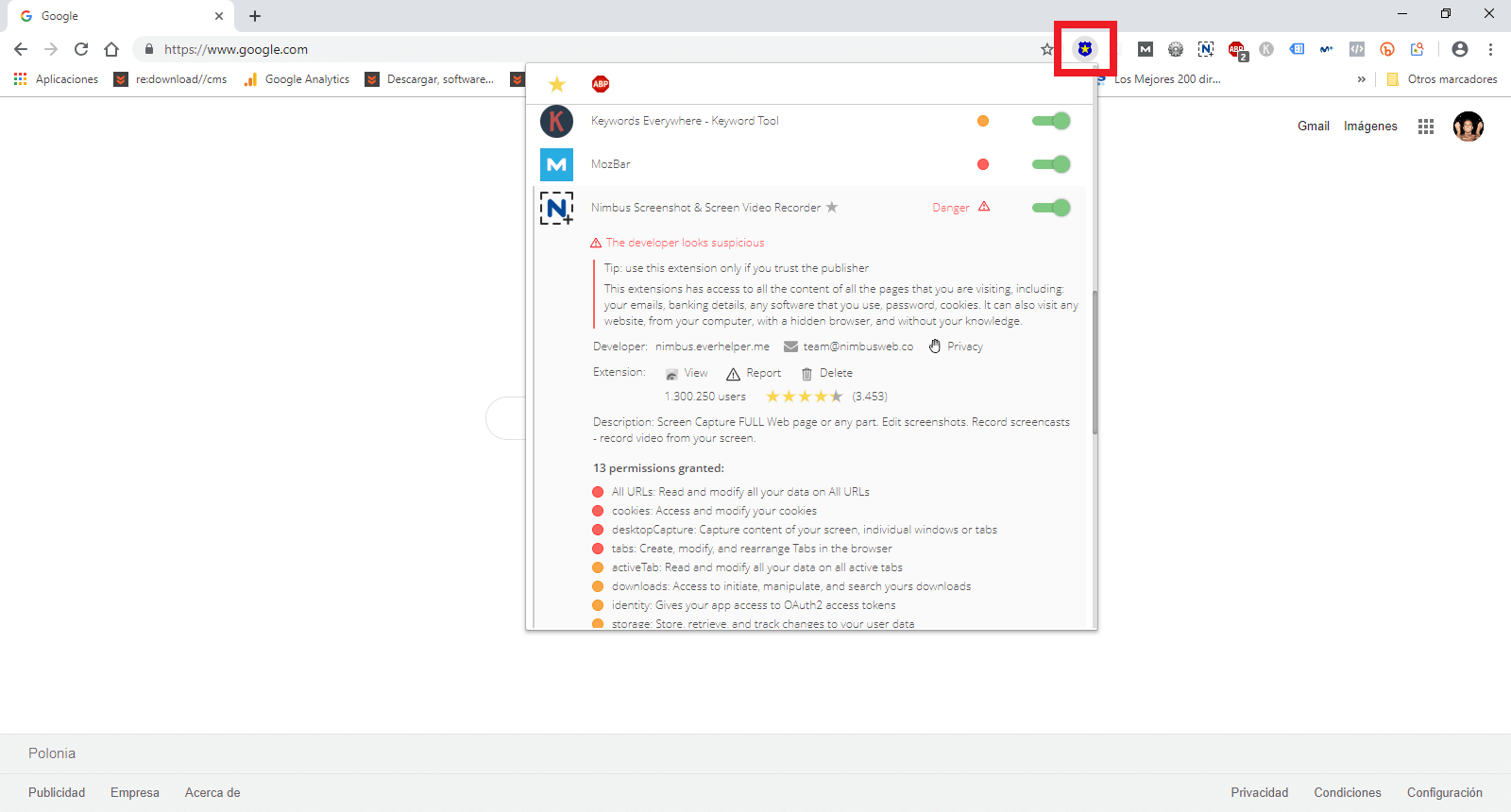
Task: Reload the current page
Action: coord(81,49)
